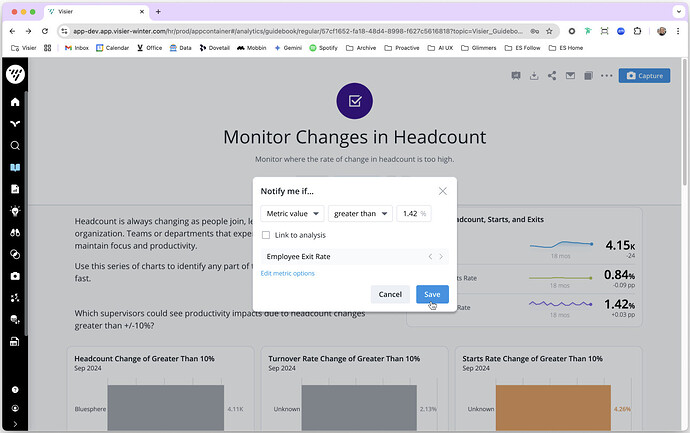
Task: Save the notification rule
Action: coord(432,294)
